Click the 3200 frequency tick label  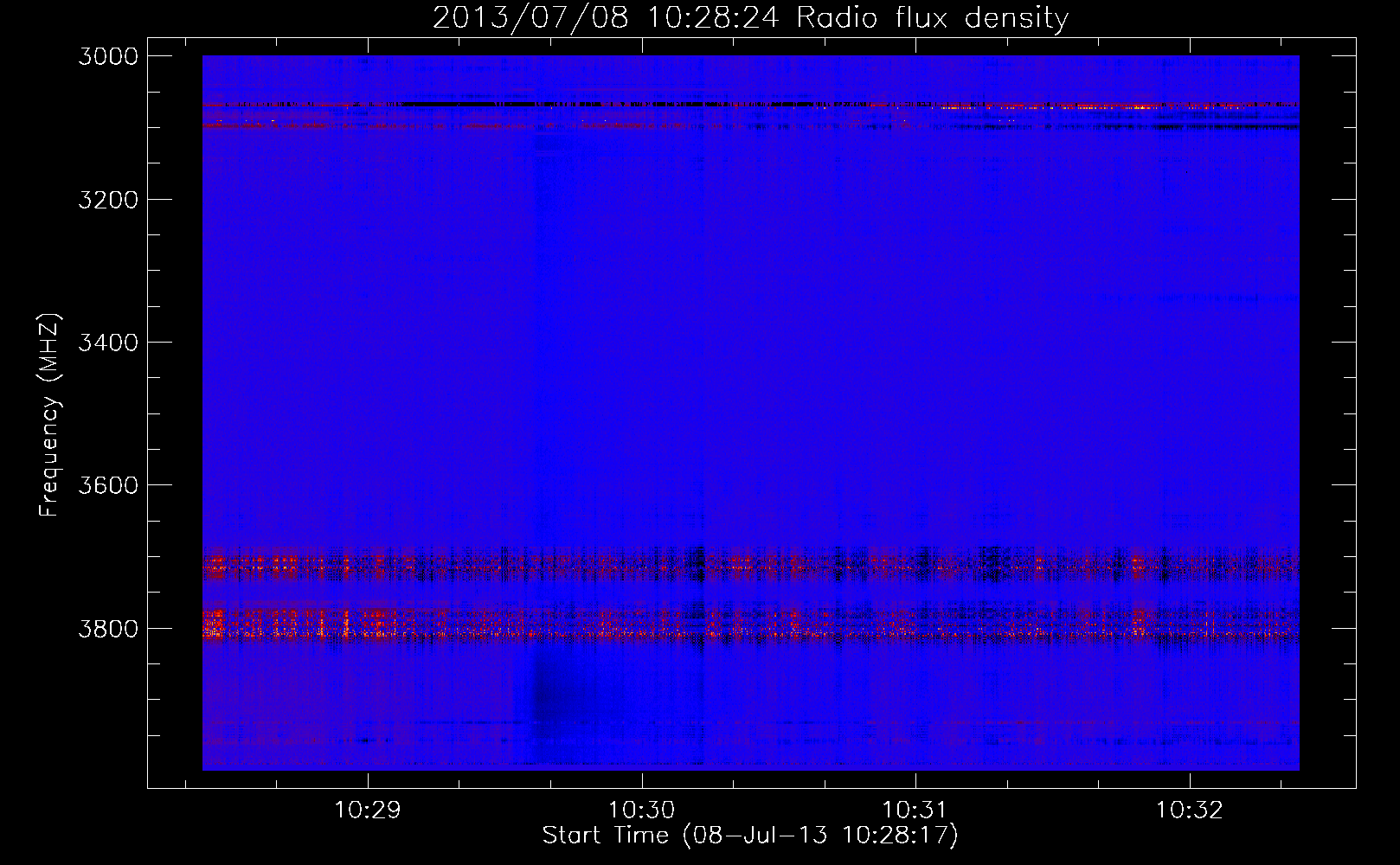coord(108,200)
